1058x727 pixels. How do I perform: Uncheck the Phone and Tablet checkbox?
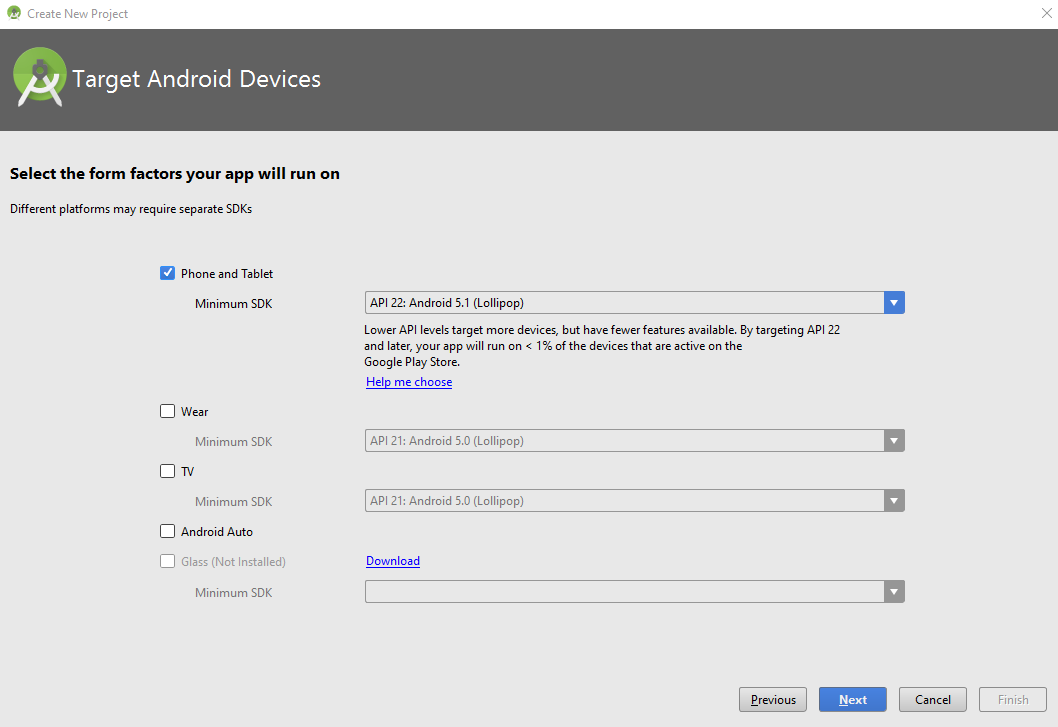tap(168, 273)
